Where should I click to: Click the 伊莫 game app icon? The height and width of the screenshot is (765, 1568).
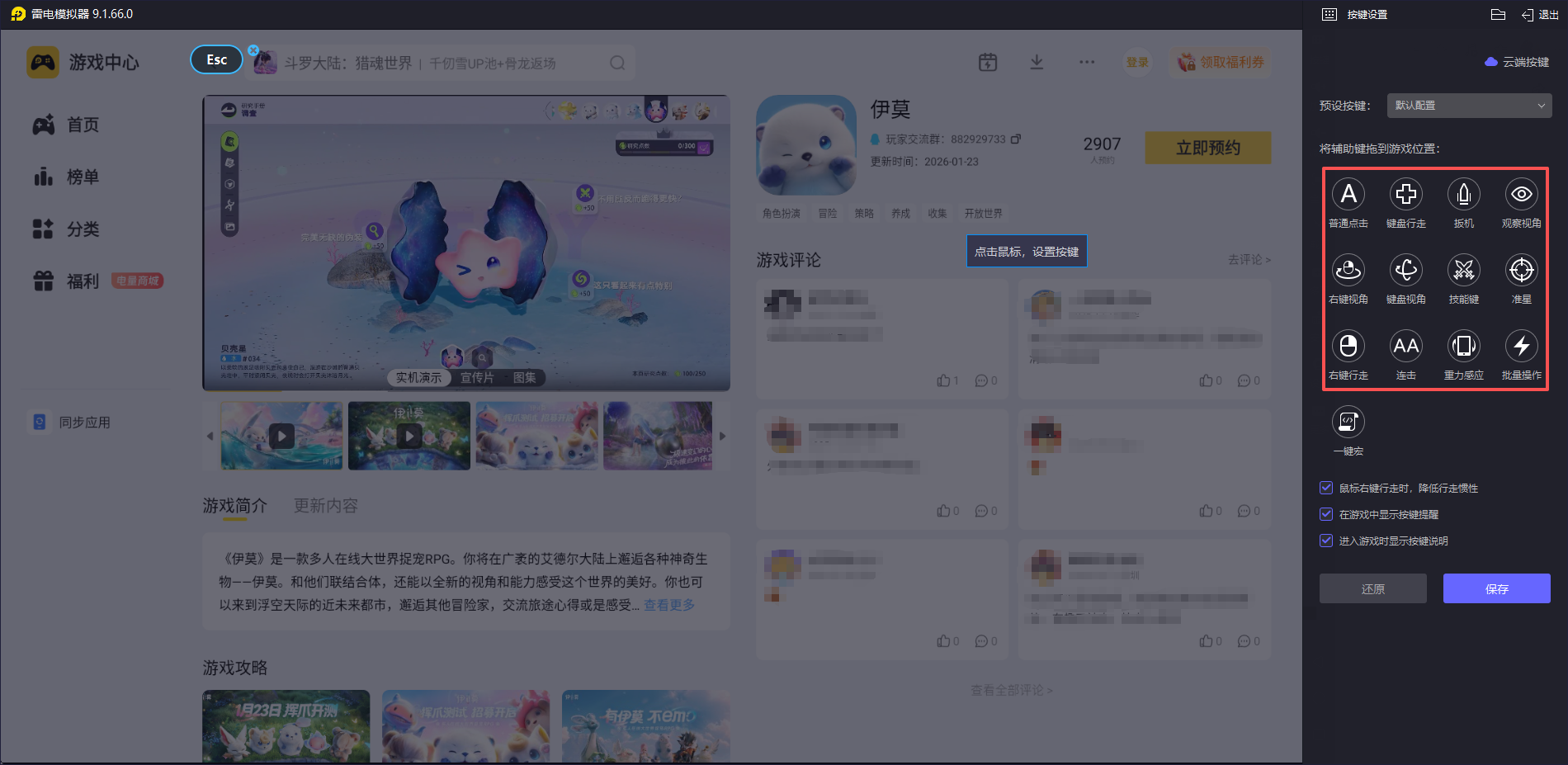[806, 145]
